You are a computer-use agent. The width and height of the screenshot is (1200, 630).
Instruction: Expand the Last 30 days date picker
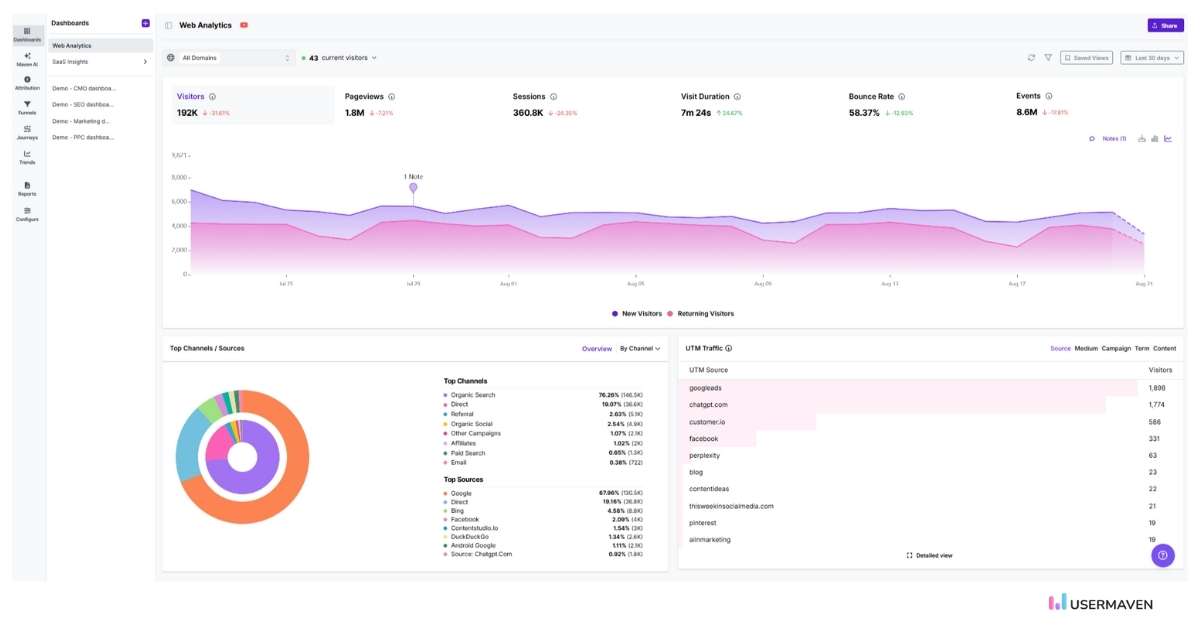point(1151,58)
